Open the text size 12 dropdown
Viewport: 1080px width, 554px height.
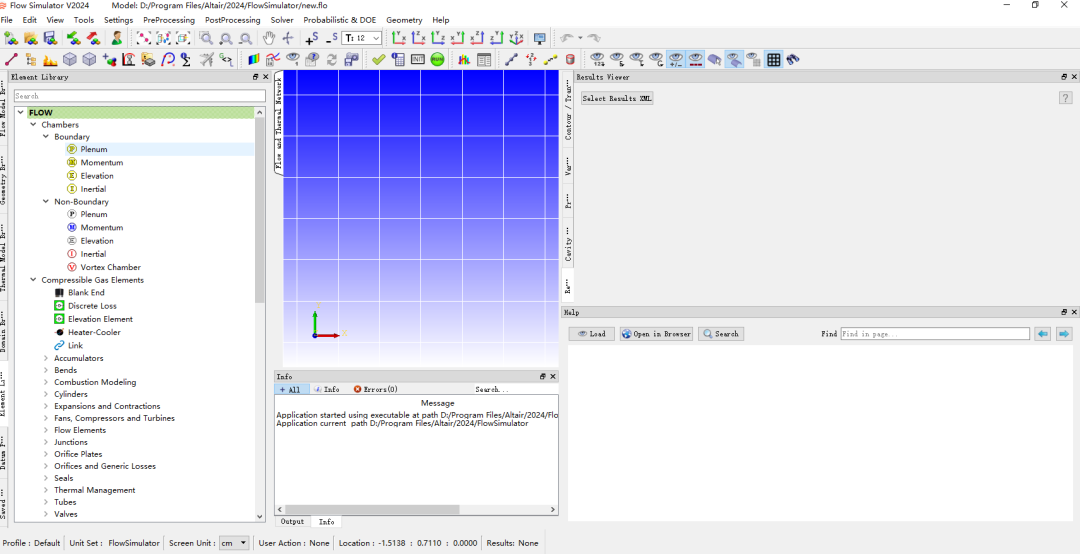(362, 39)
